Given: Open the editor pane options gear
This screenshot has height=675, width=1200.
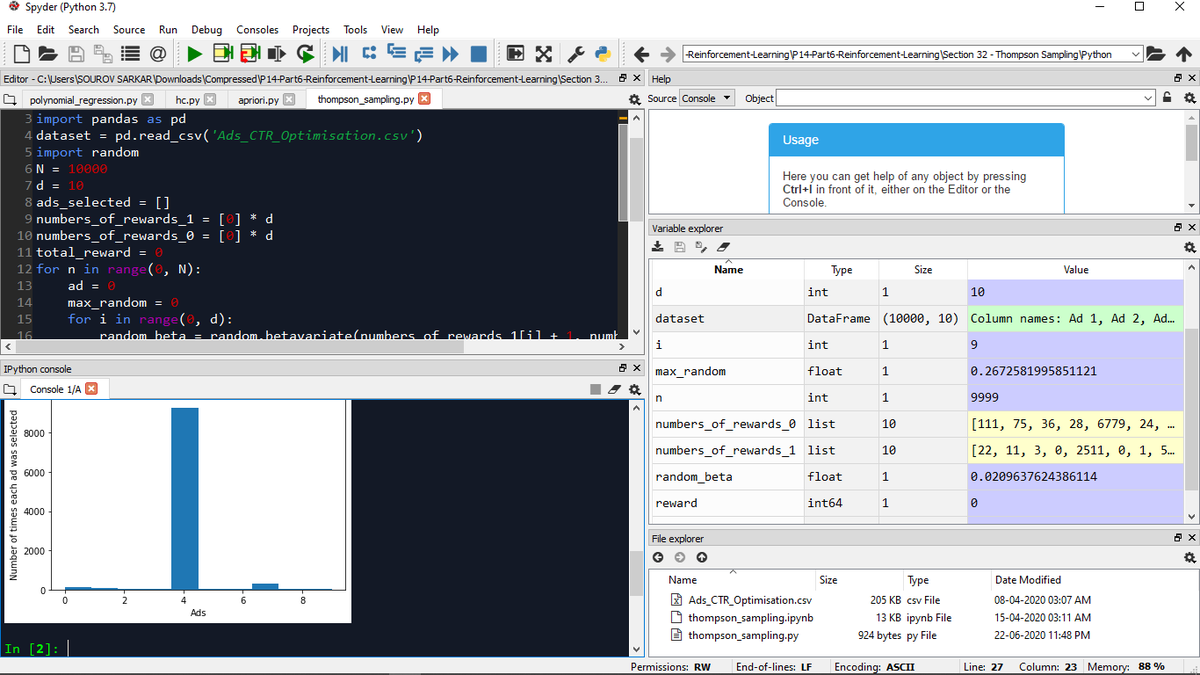Looking at the screenshot, I should pos(634,99).
